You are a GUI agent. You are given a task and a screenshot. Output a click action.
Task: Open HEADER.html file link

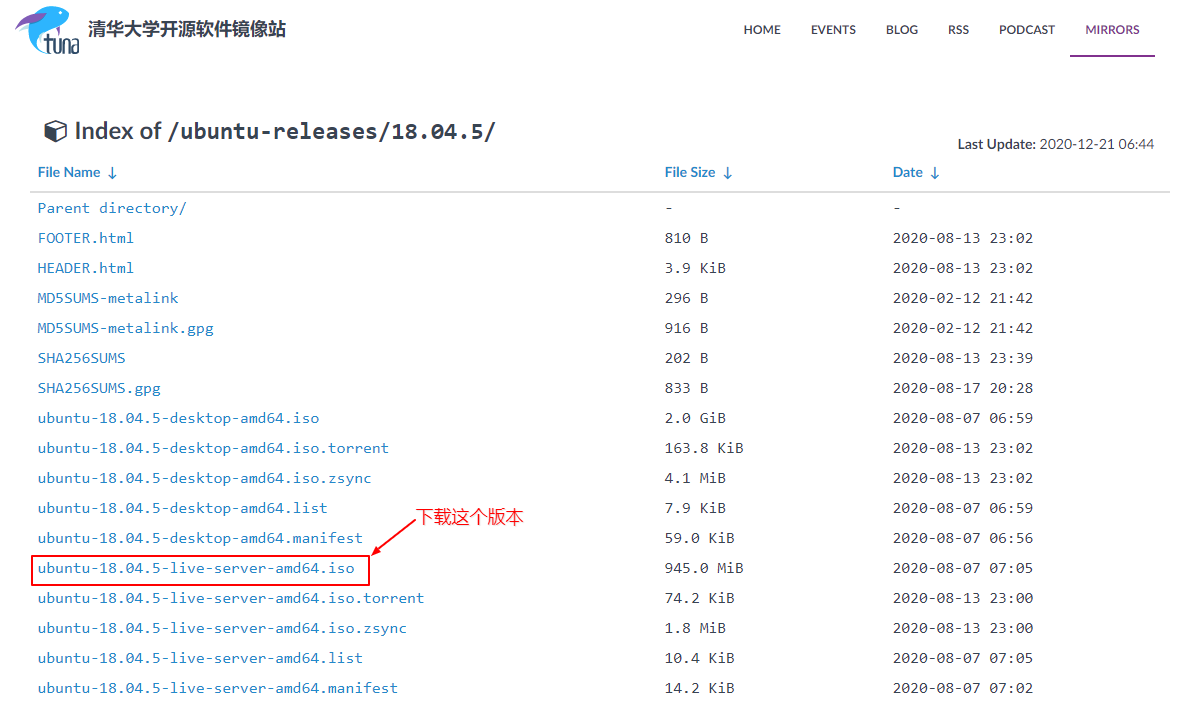(x=86, y=268)
